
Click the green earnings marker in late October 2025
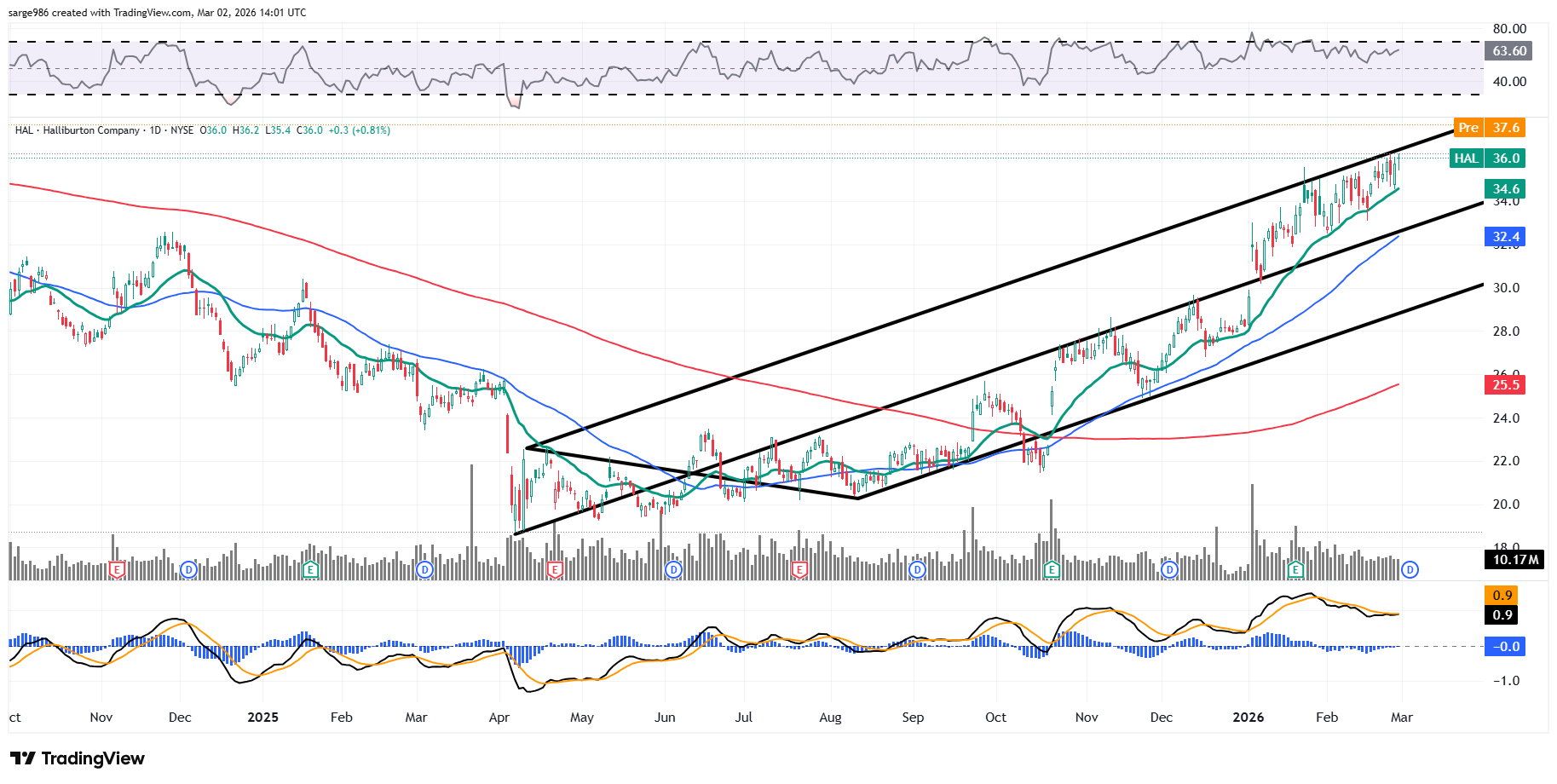(x=1052, y=569)
